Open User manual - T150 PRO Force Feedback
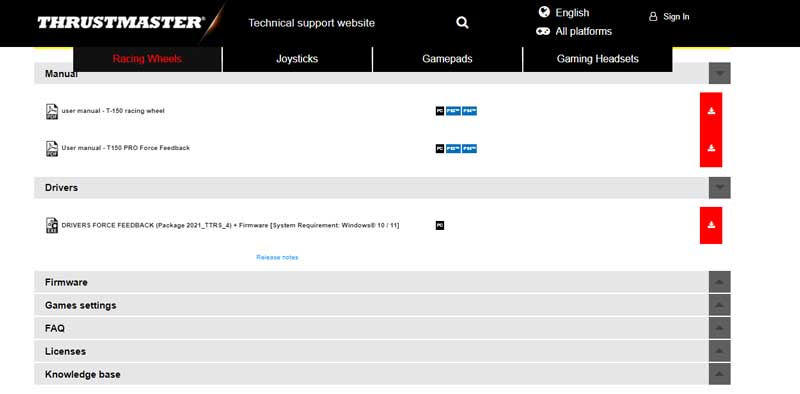The image size is (800, 394). [x=126, y=148]
